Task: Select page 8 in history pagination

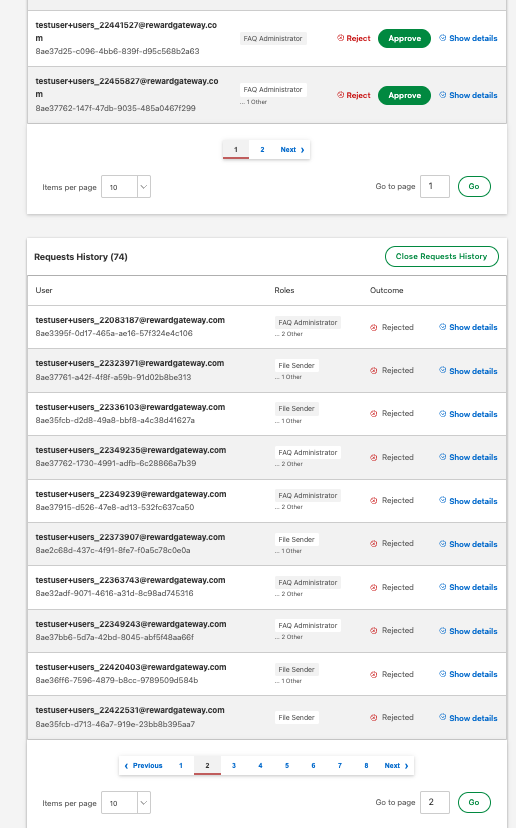Action: point(366,766)
